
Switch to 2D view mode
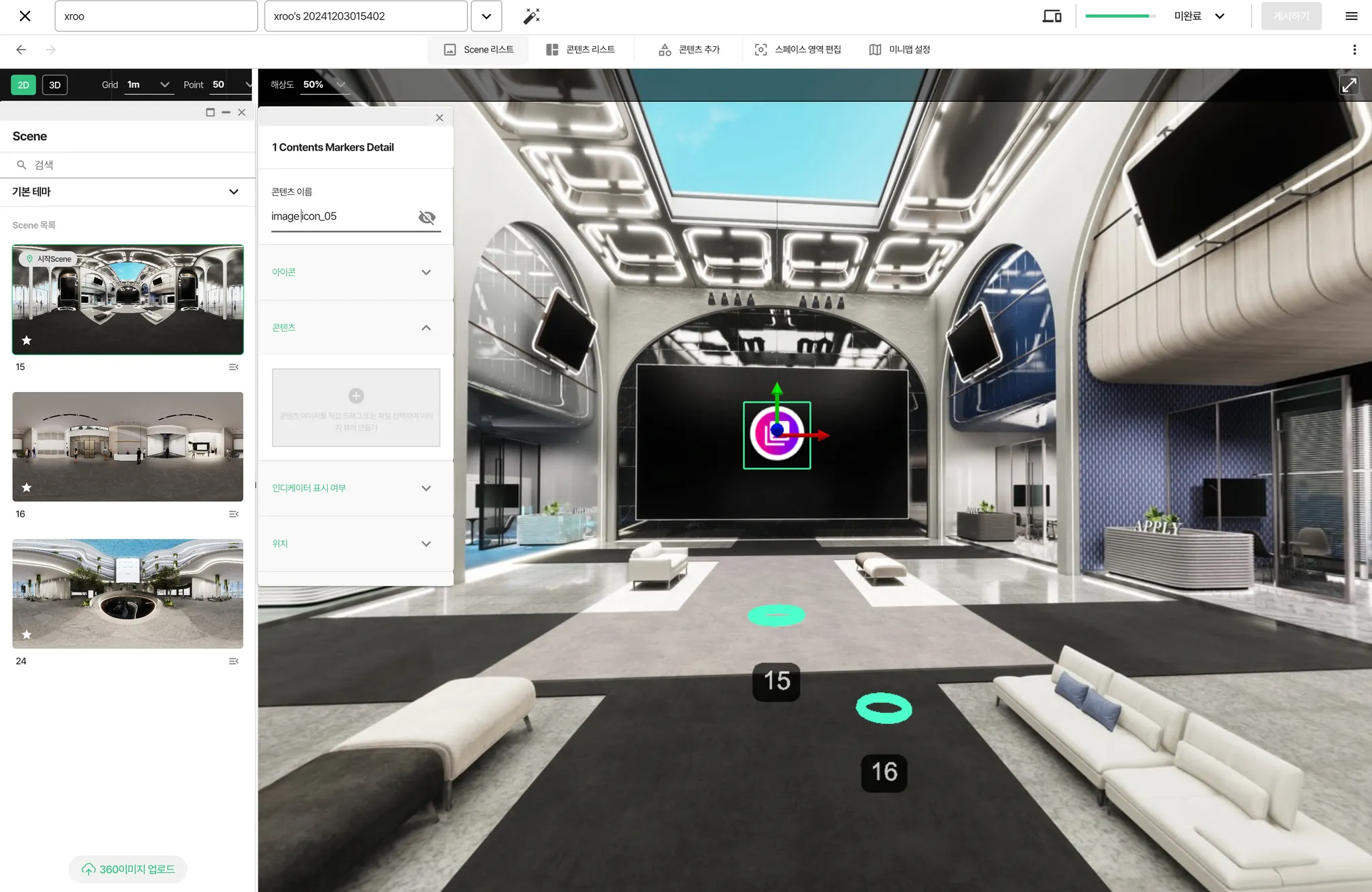tap(23, 85)
